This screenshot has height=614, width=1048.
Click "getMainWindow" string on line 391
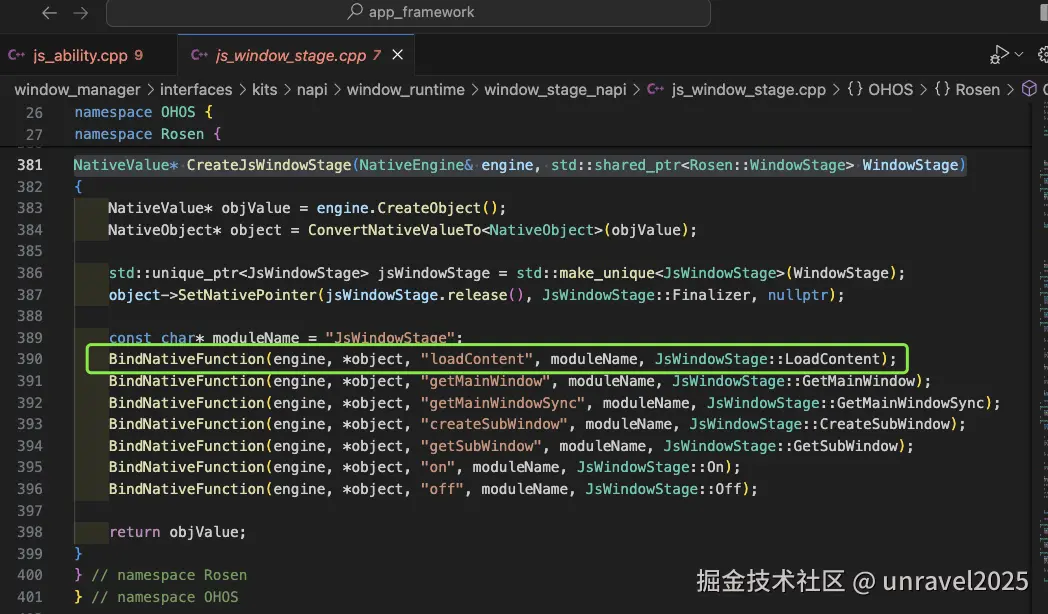point(485,381)
